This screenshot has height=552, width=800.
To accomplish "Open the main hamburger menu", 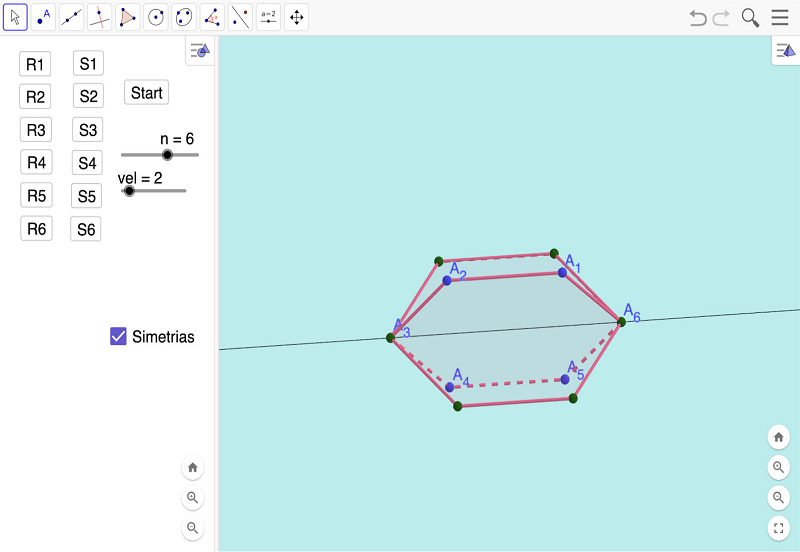I will pyautogui.click(x=780, y=18).
